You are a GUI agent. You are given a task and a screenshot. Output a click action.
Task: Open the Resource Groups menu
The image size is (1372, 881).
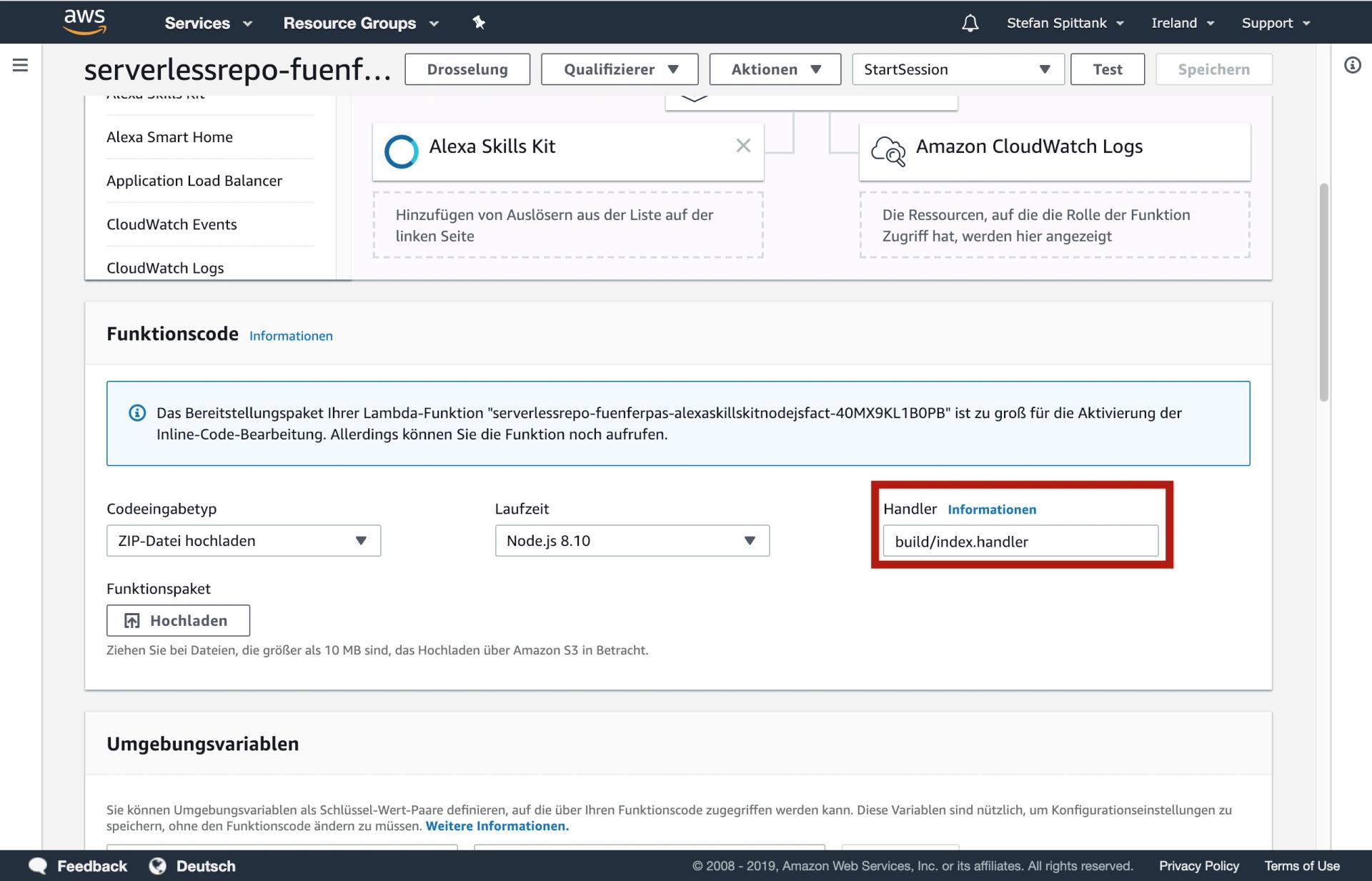click(x=360, y=23)
